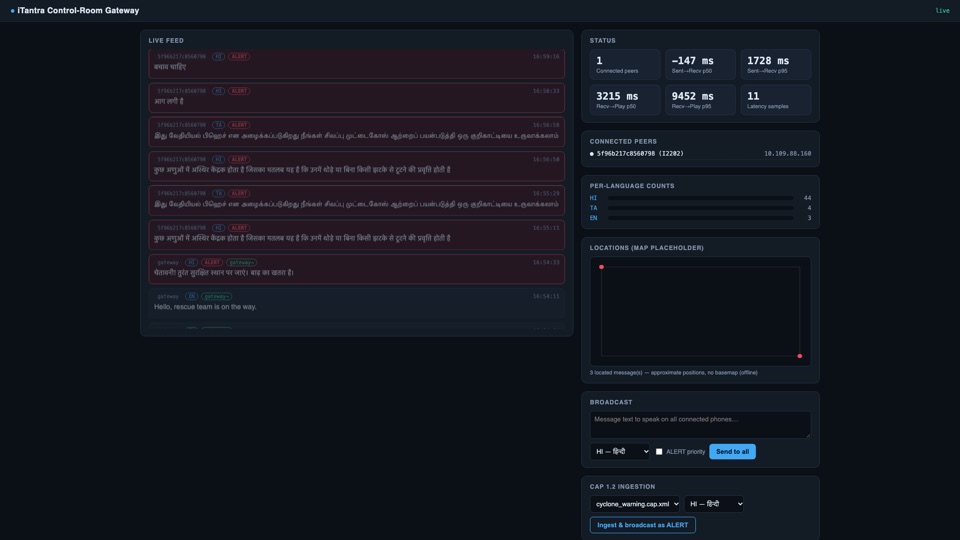The image size is (960, 540).
Task: Click the blue dot beside iTantra title
Action: [x=12, y=10]
